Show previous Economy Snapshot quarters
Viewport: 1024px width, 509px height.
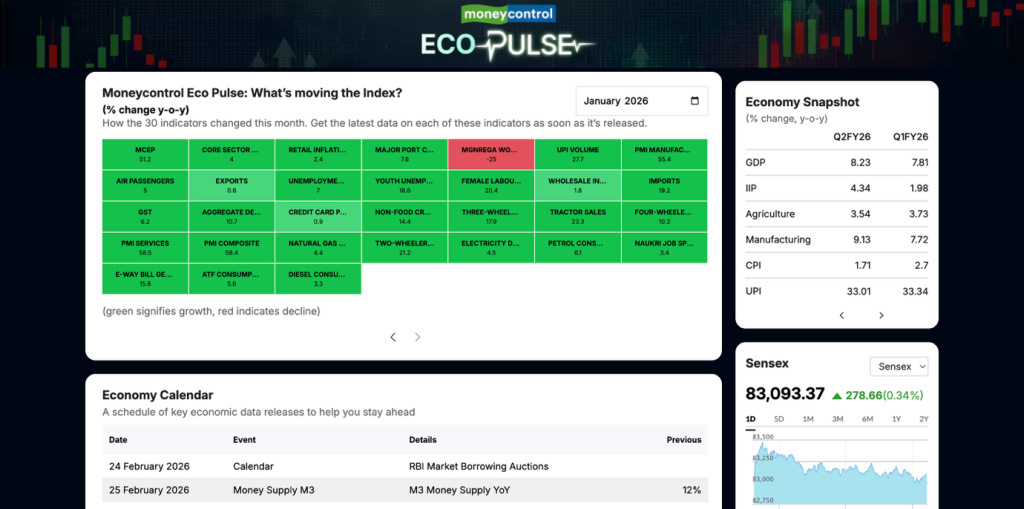point(842,315)
